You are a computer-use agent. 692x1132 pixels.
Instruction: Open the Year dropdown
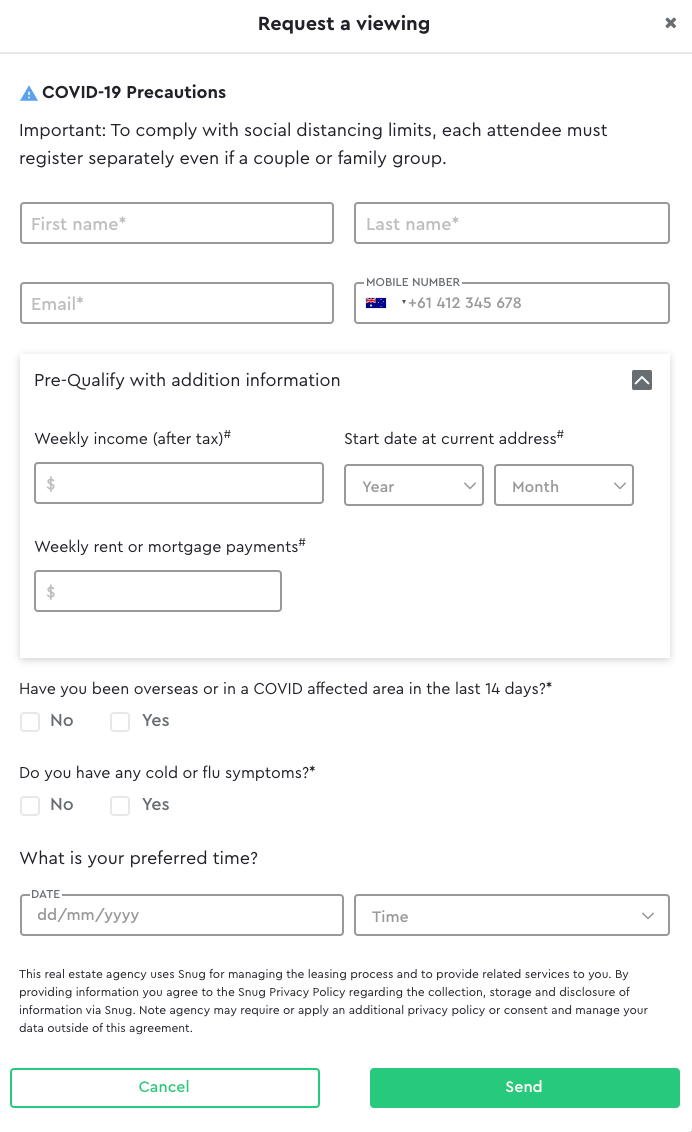tap(414, 485)
